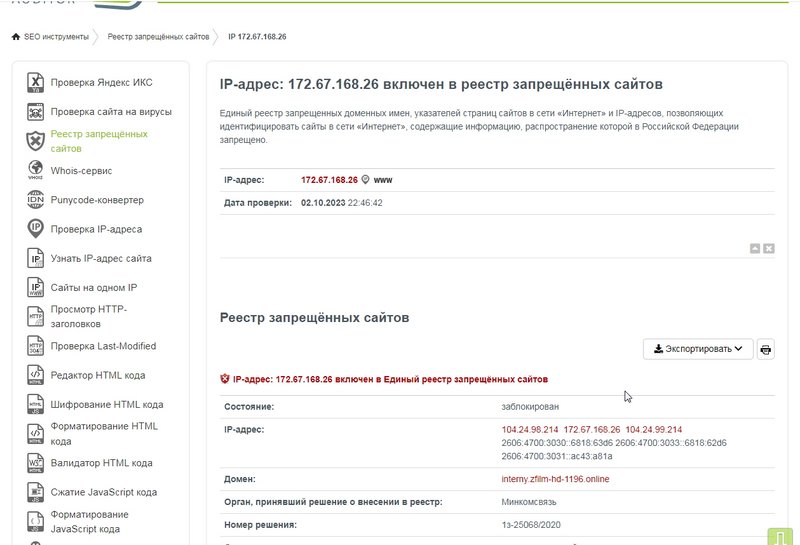Viewport: 800px width, 545px height.
Task: Click the Last-Modified check icon
Action: point(35,346)
